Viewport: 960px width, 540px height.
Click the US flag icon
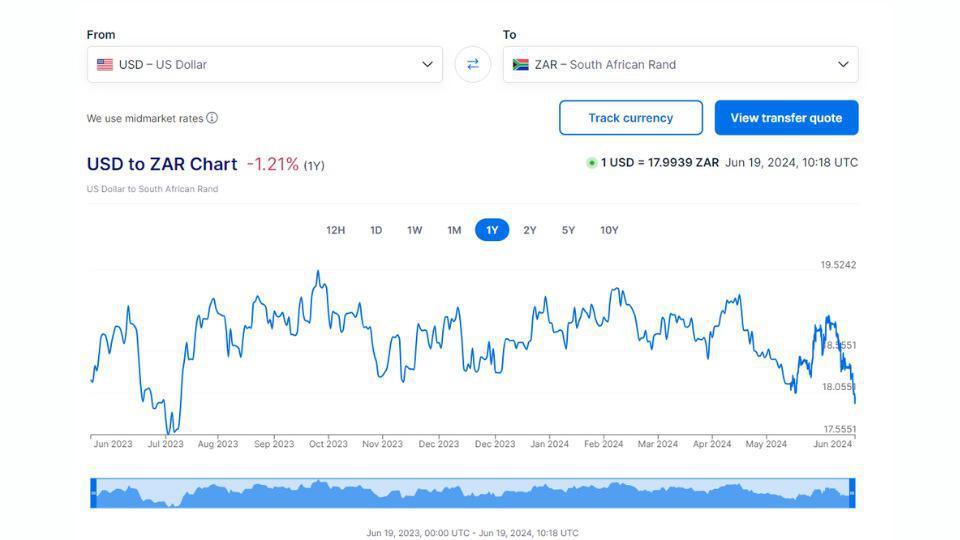point(105,64)
